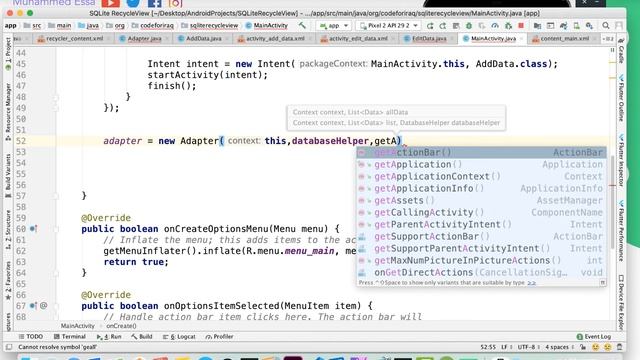This screenshot has height=360, width=640.
Task: Click the Rerun app icon in toolbar
Action: 430,26
